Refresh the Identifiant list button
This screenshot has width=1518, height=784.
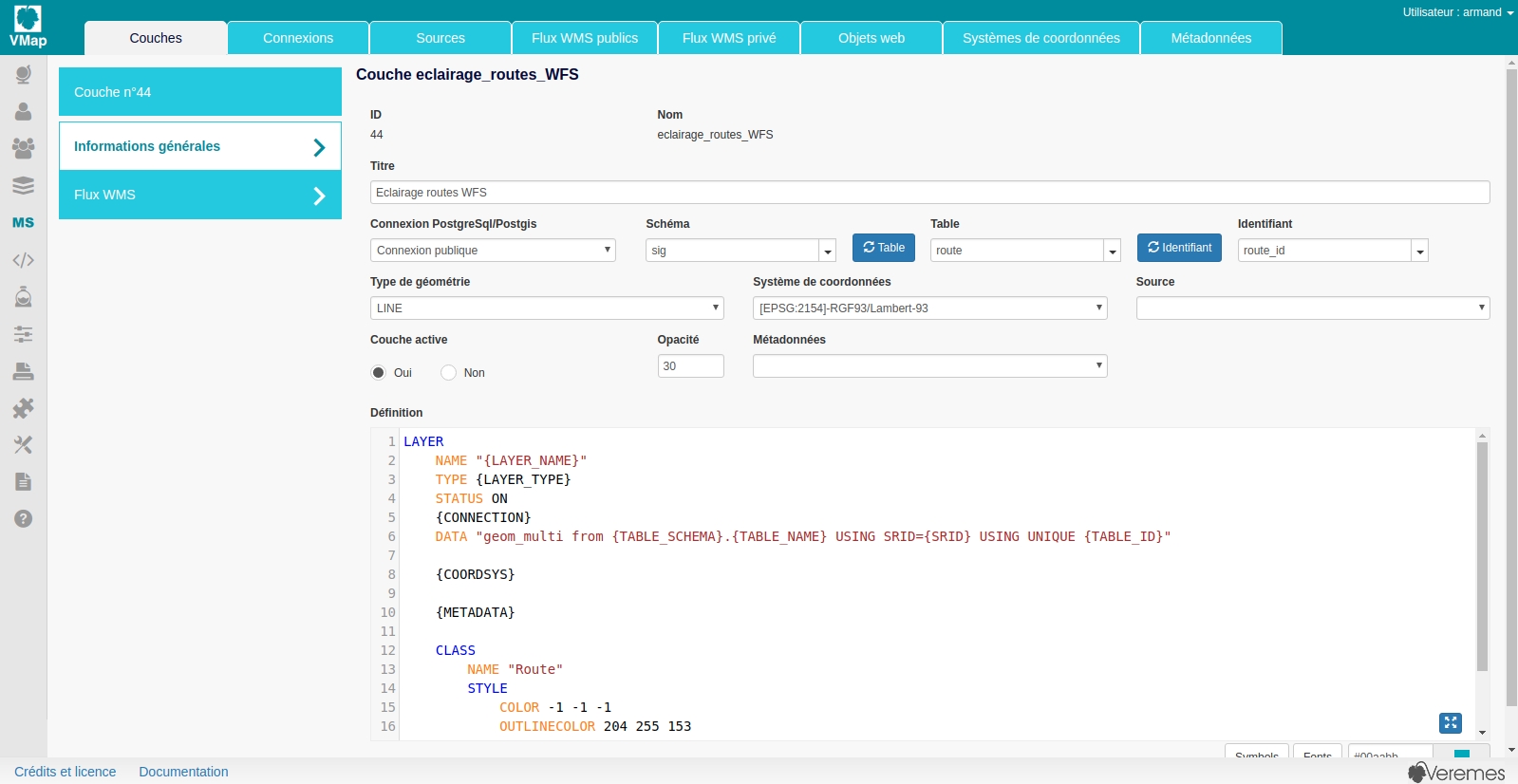pos(1179,248)
